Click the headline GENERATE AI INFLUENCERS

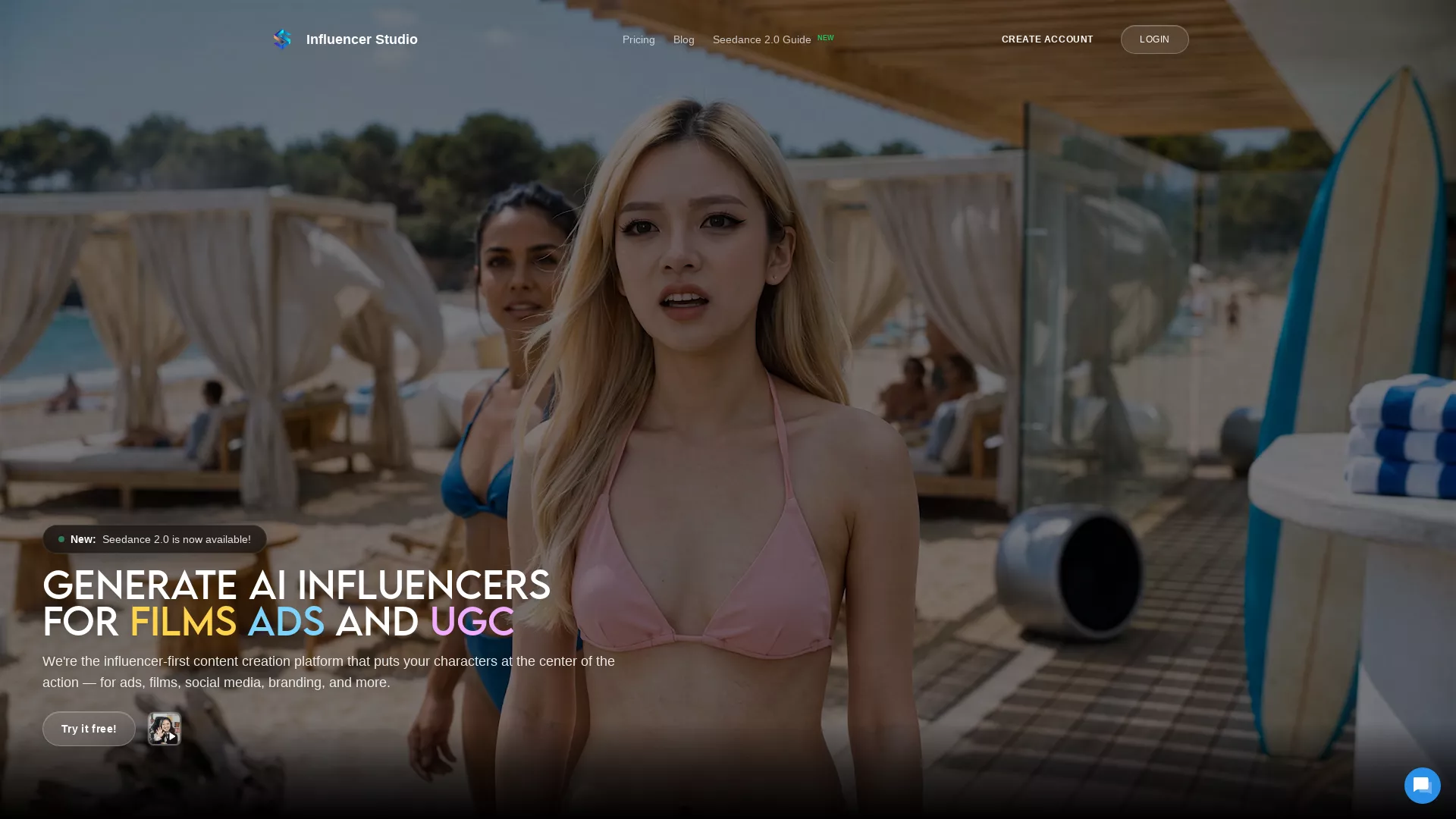[297, 585]
